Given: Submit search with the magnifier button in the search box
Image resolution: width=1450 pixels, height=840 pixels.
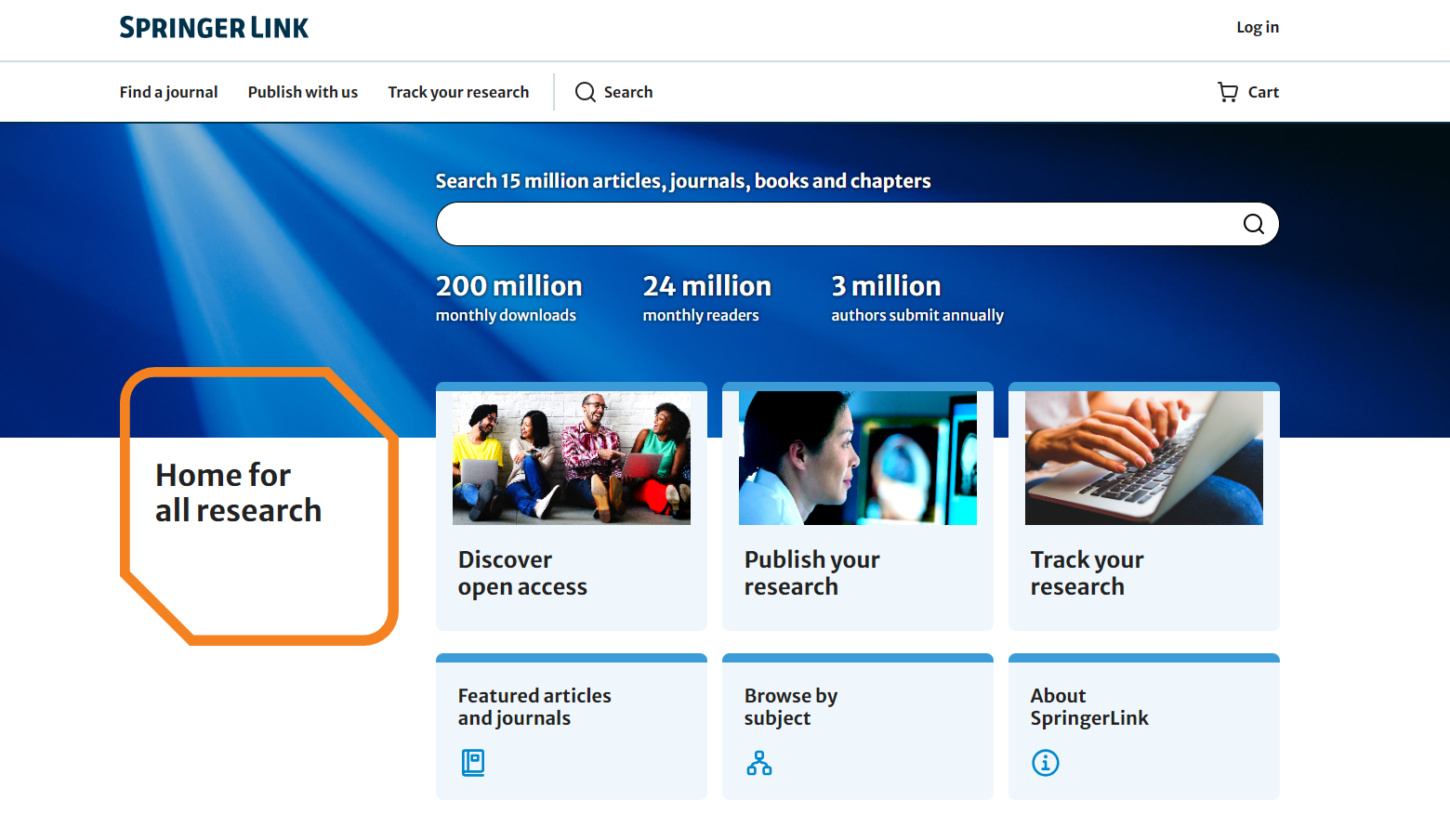Looking at the screenshot, I should 1254,224.
